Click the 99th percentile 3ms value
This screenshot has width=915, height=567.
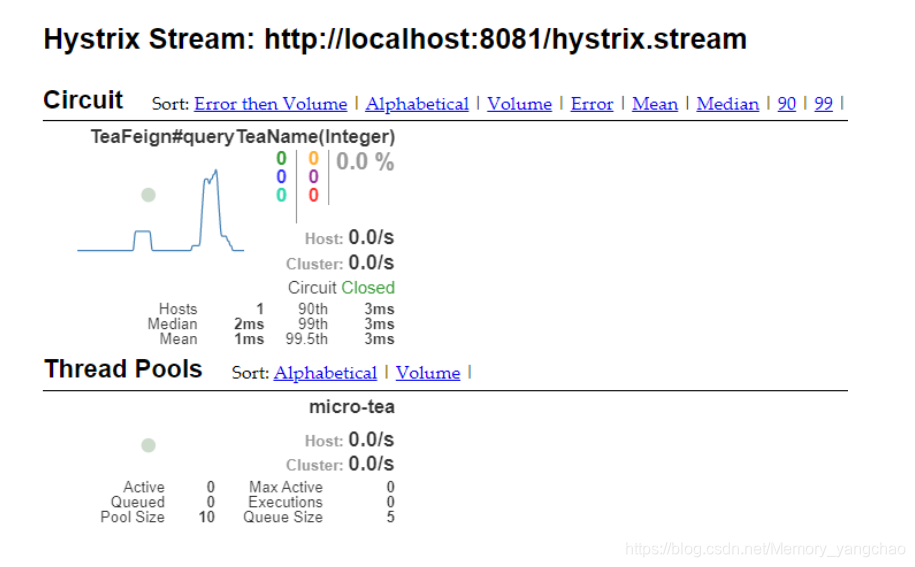(379, 324)
